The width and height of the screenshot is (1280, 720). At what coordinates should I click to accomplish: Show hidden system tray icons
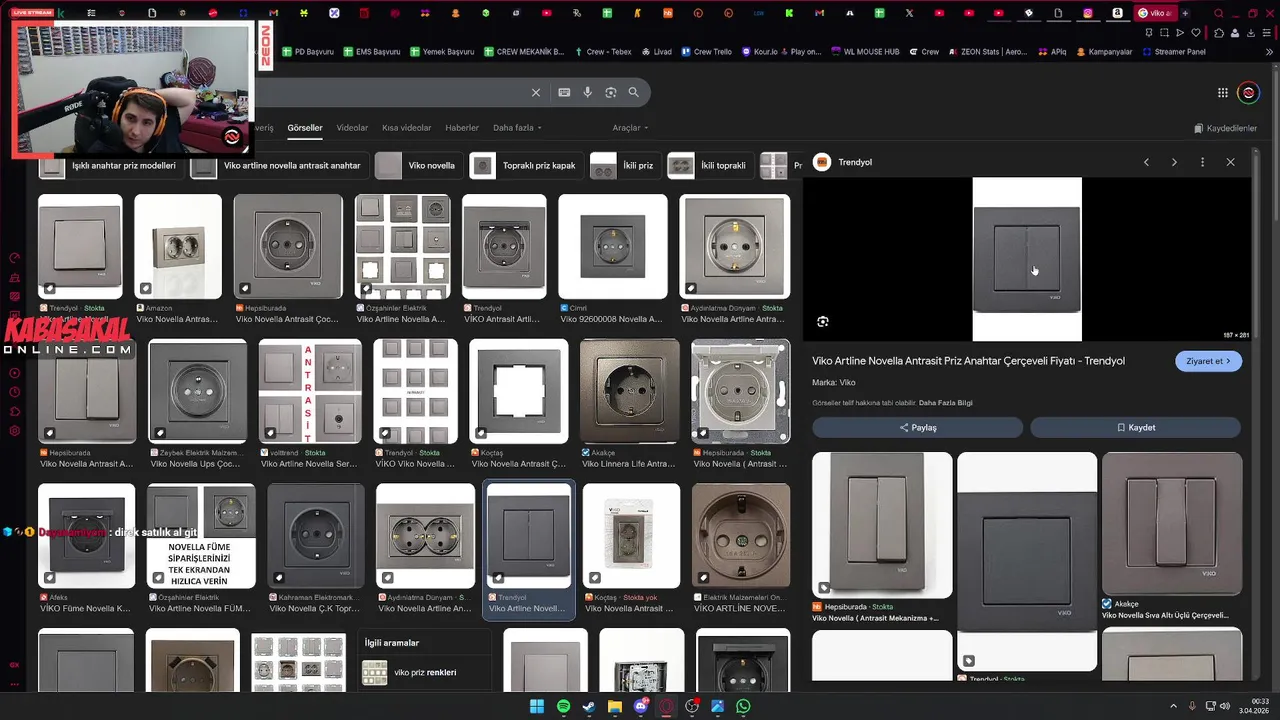click(1174, 706)
